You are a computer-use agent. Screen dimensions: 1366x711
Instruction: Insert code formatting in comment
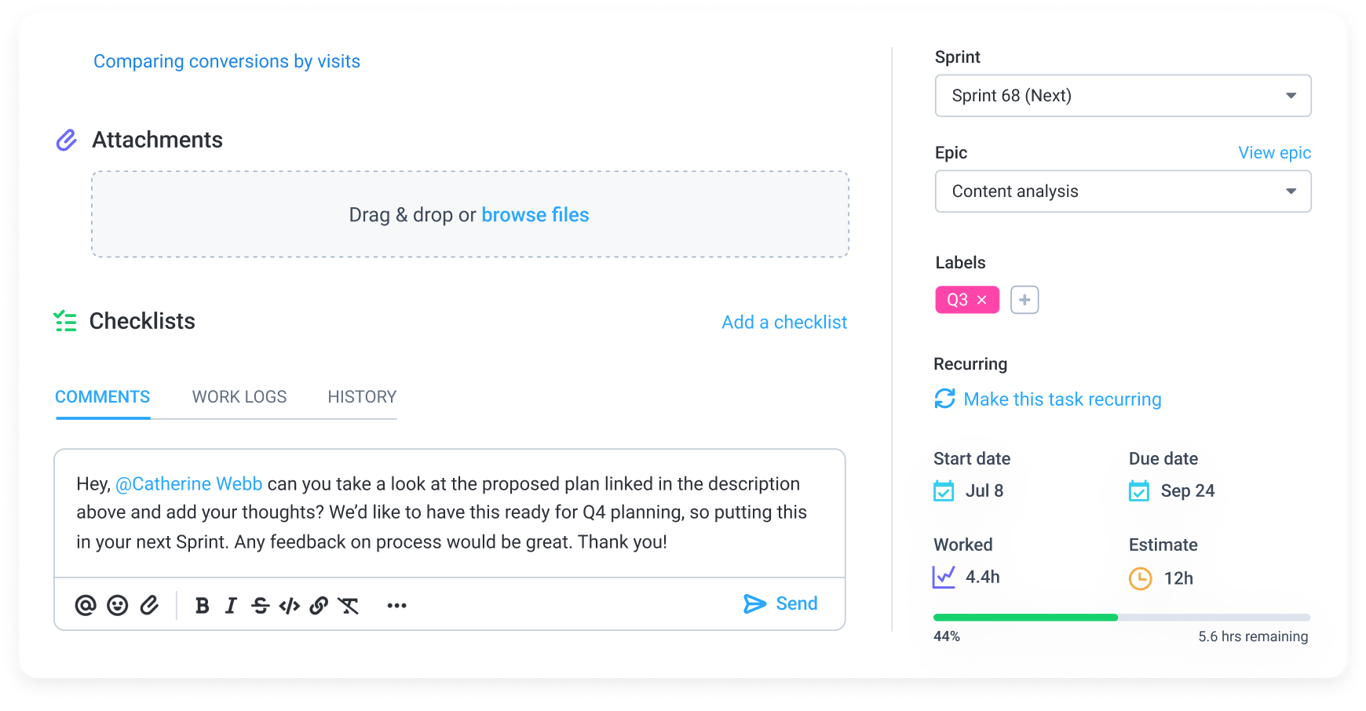(x=289, y=605)
